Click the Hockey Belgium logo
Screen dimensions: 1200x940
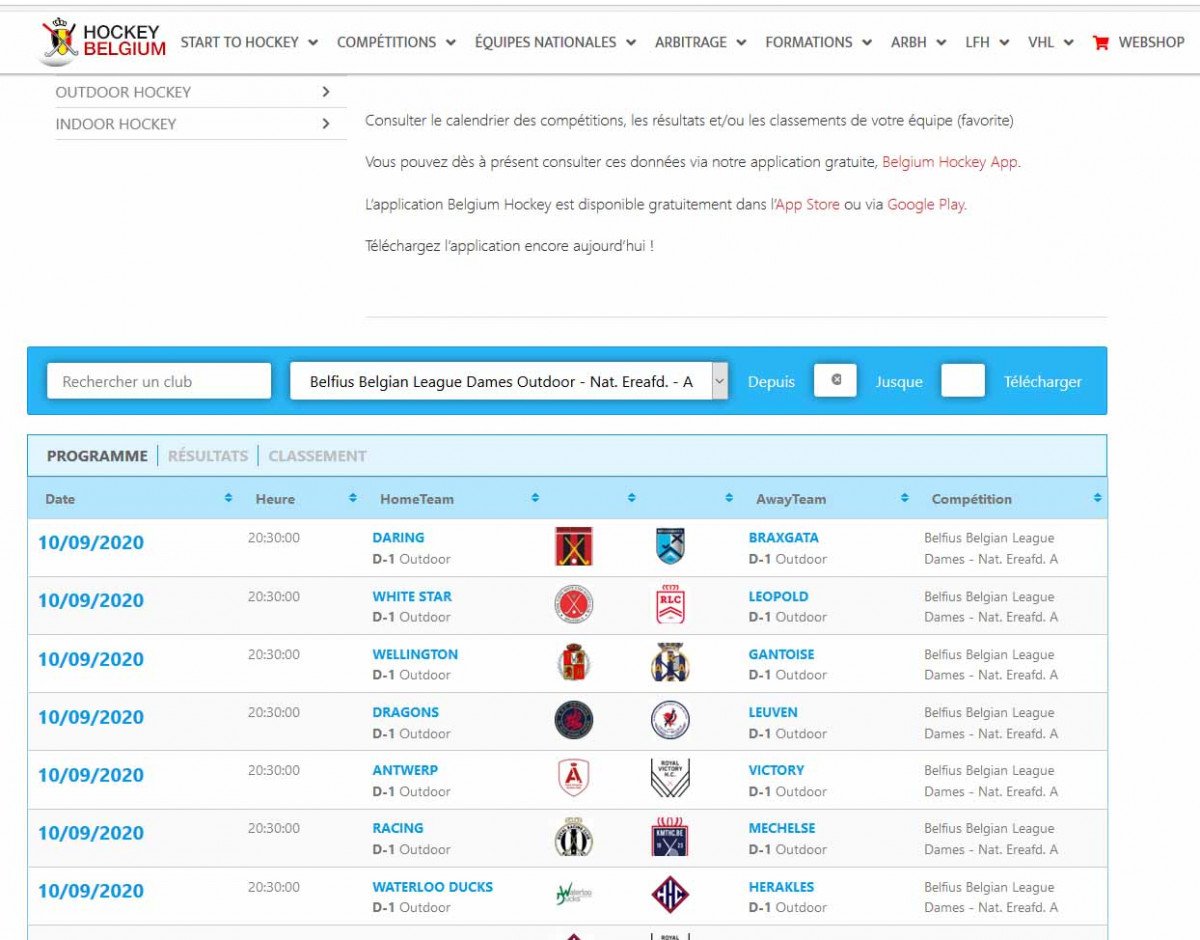click(x=104, y=42)
